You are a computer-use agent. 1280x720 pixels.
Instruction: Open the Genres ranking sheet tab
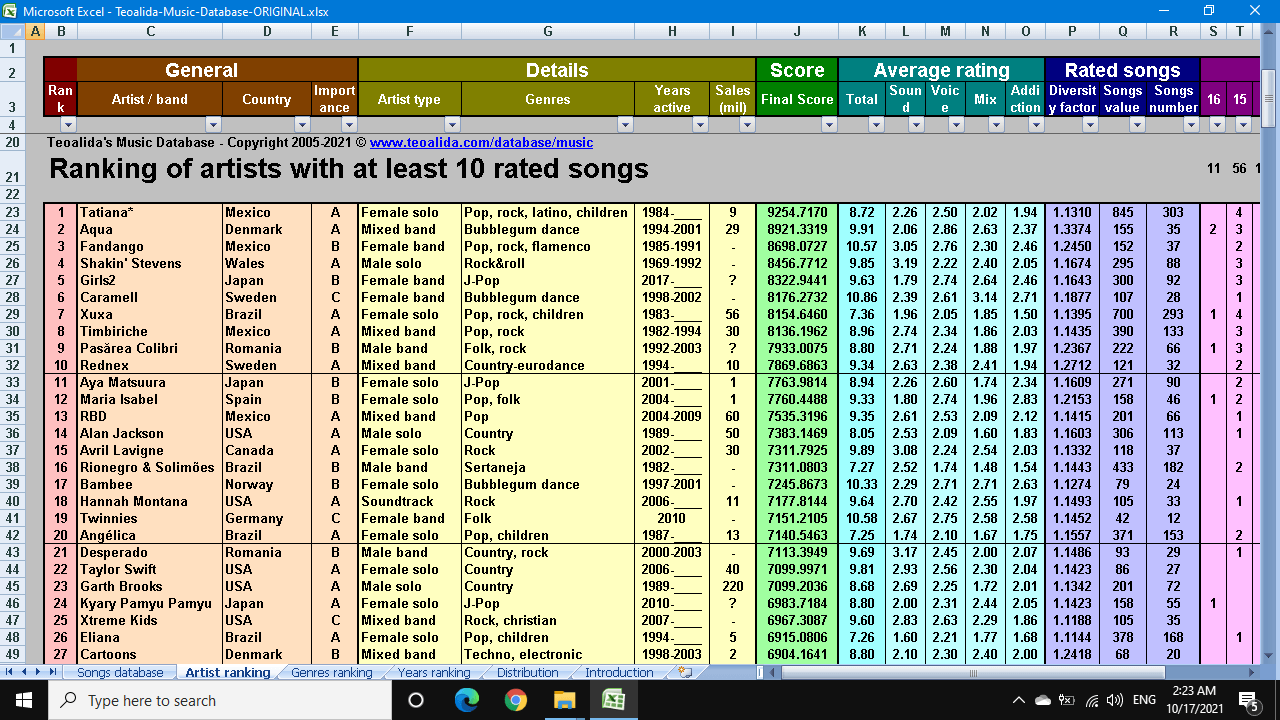(331, 673)
